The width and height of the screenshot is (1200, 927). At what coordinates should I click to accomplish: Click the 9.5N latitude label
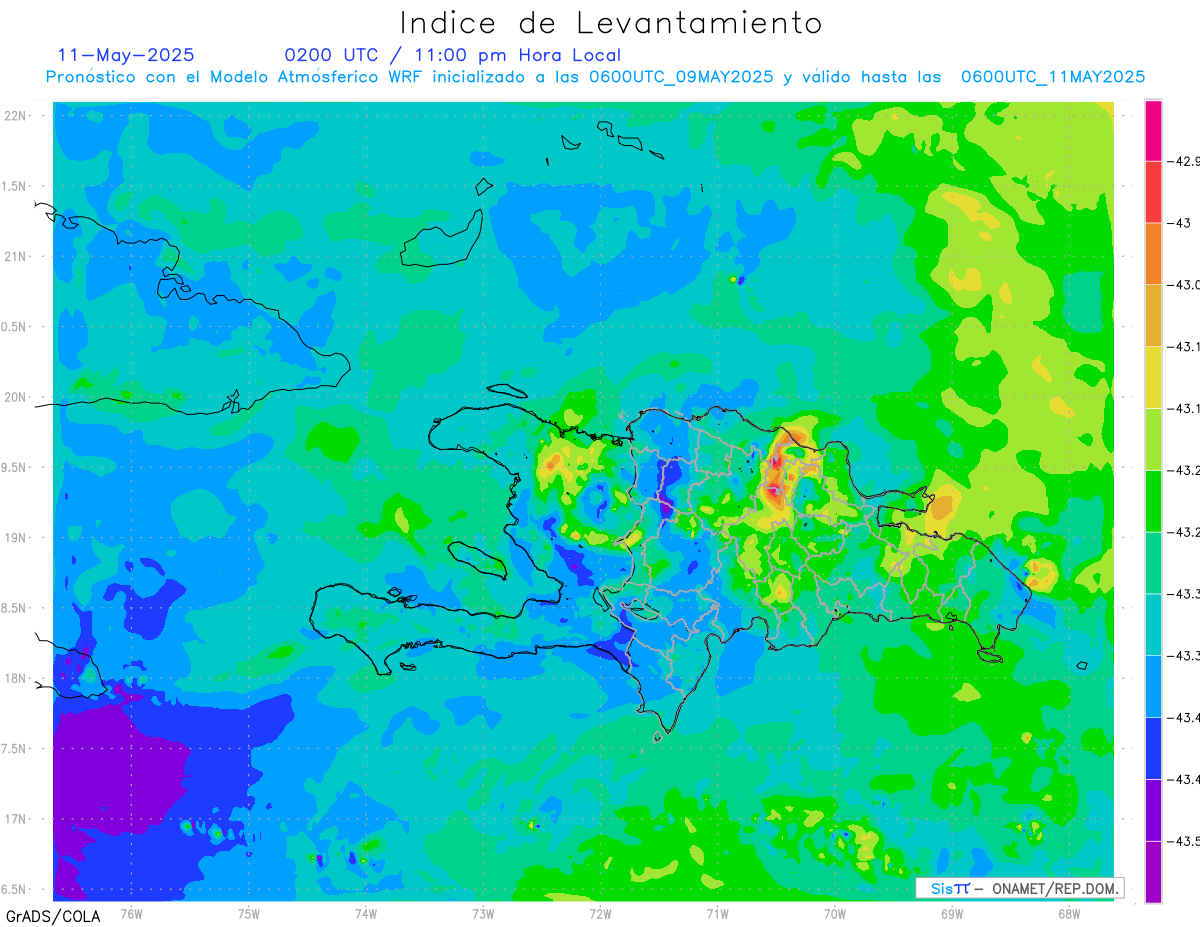(x=14, y=468)
